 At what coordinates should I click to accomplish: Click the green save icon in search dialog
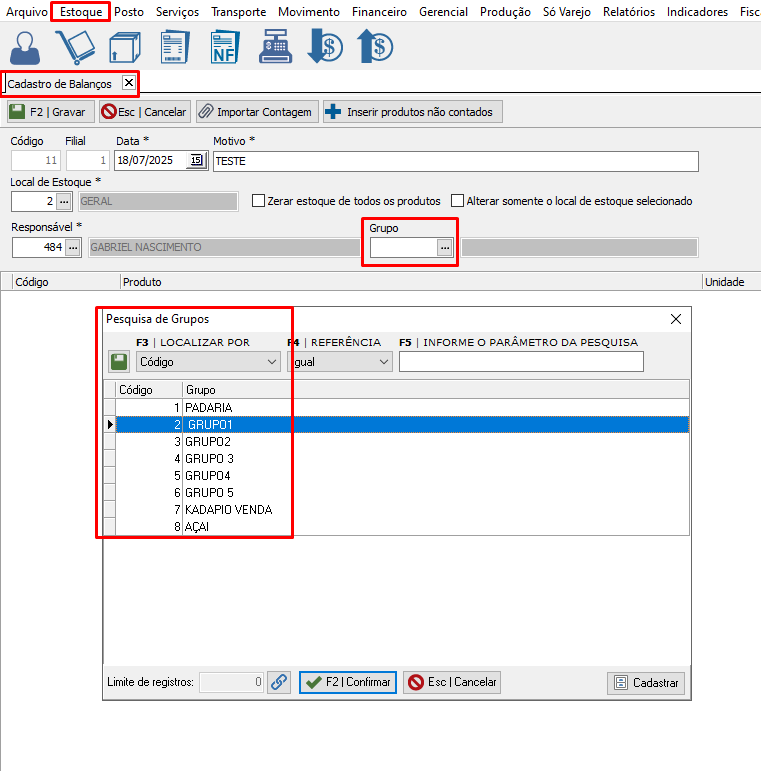coord(119,362)
